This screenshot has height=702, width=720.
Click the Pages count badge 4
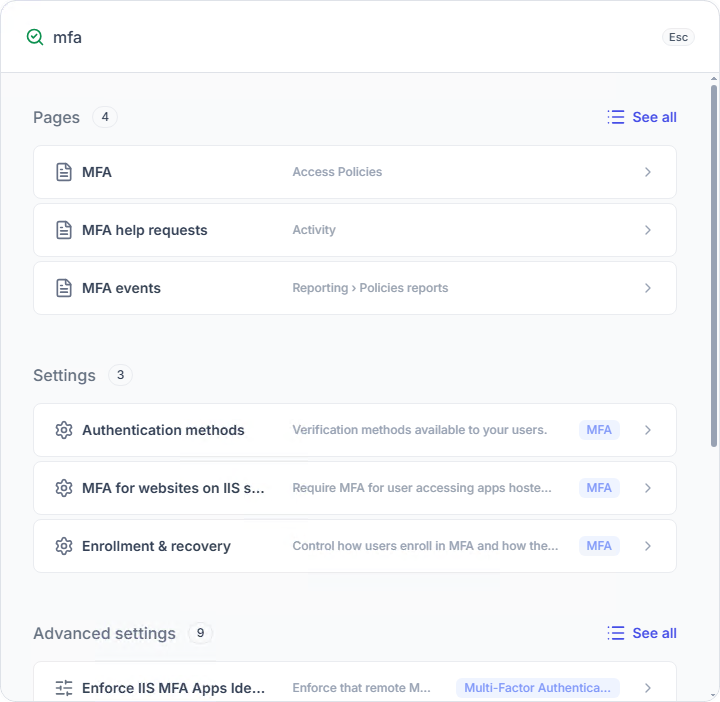coord(105,117)
